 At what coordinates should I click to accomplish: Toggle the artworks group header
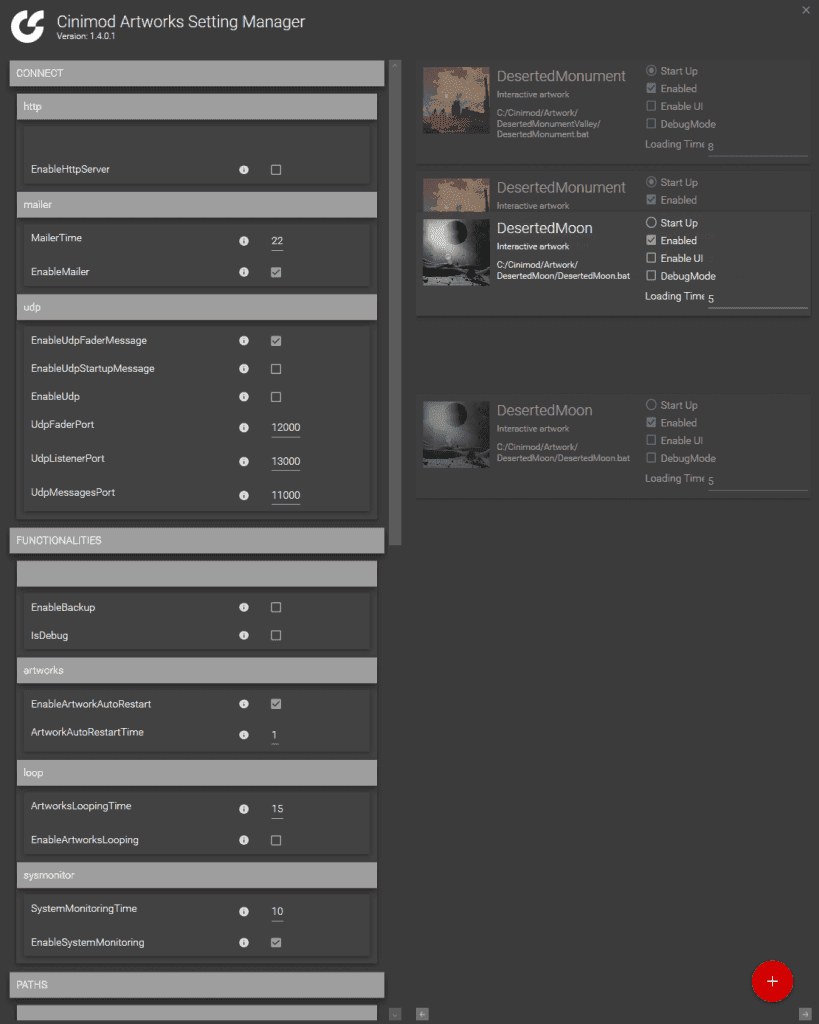coord(197,670)
